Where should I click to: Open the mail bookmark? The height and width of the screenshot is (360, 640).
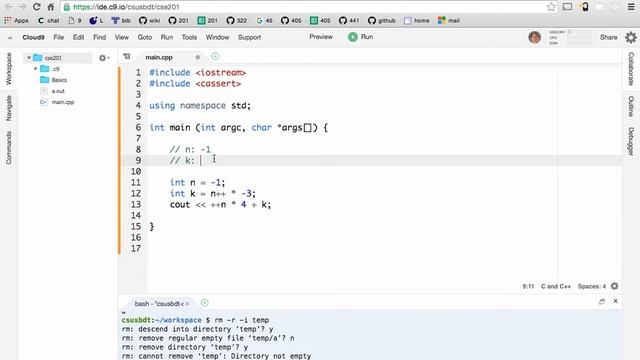click(x=449, y=20)
